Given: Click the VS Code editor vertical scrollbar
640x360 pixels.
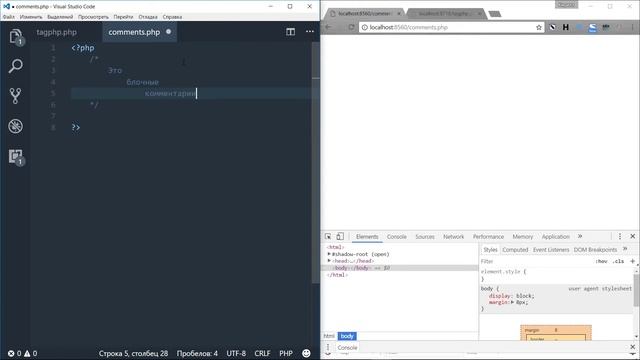Looking at the screenshot, I should click(316, 163).
